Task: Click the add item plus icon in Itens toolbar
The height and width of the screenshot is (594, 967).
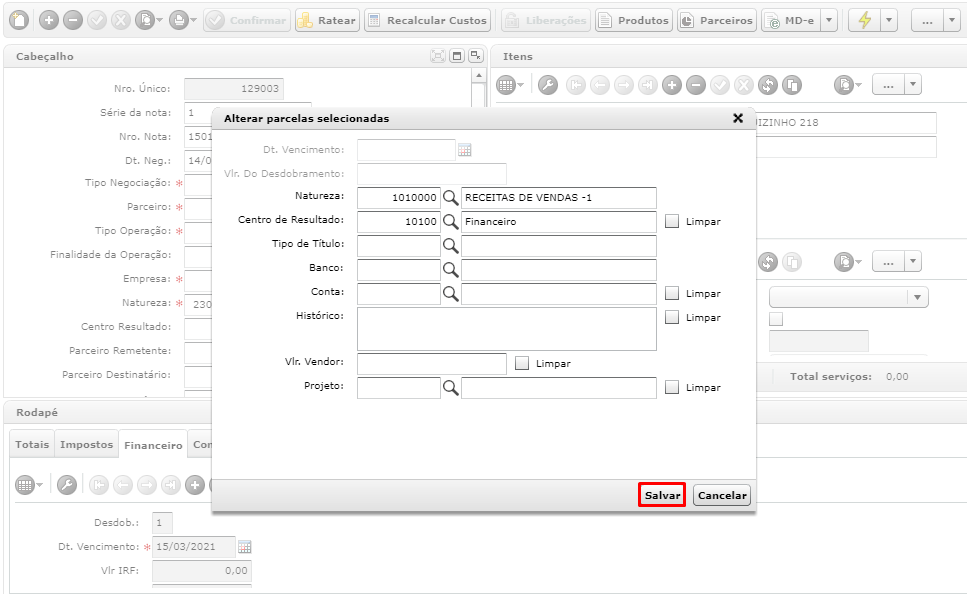Action: pos(672,85)
